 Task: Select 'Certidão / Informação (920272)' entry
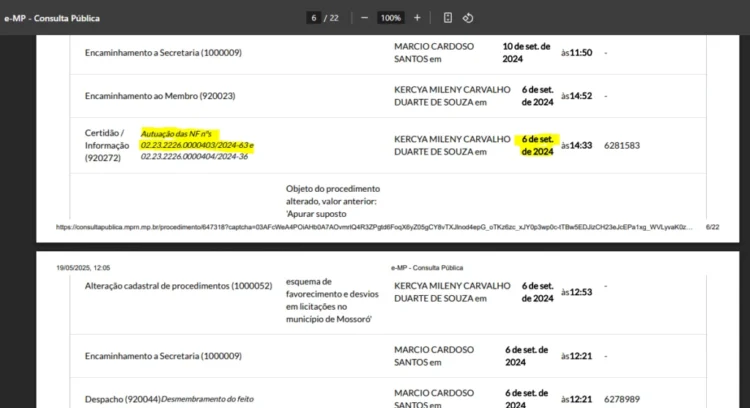[x=107, y=145]
